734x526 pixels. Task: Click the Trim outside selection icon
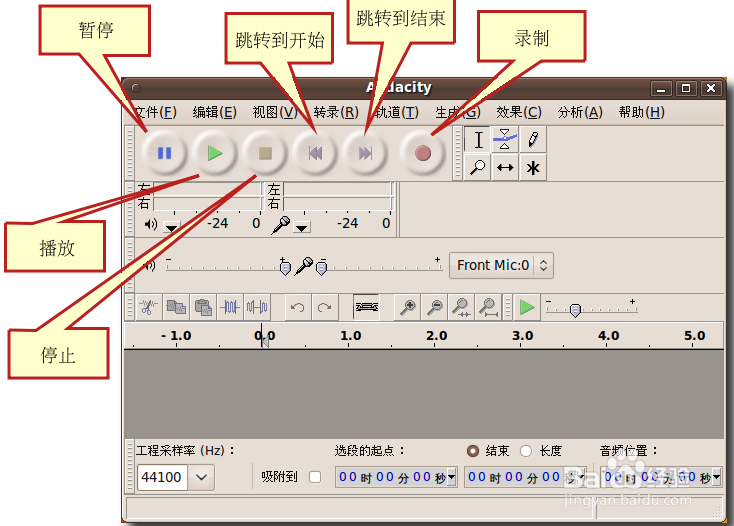pyautogui.click(x=230, y=307)
